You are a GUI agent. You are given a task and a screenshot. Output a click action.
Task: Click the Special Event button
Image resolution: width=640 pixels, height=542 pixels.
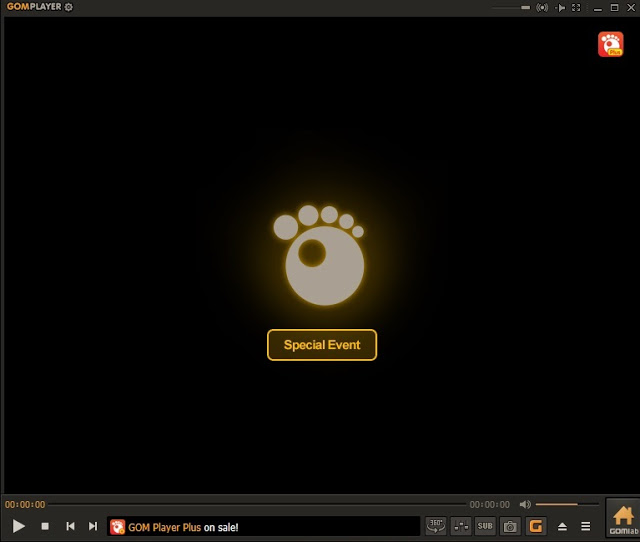(322, 345)
